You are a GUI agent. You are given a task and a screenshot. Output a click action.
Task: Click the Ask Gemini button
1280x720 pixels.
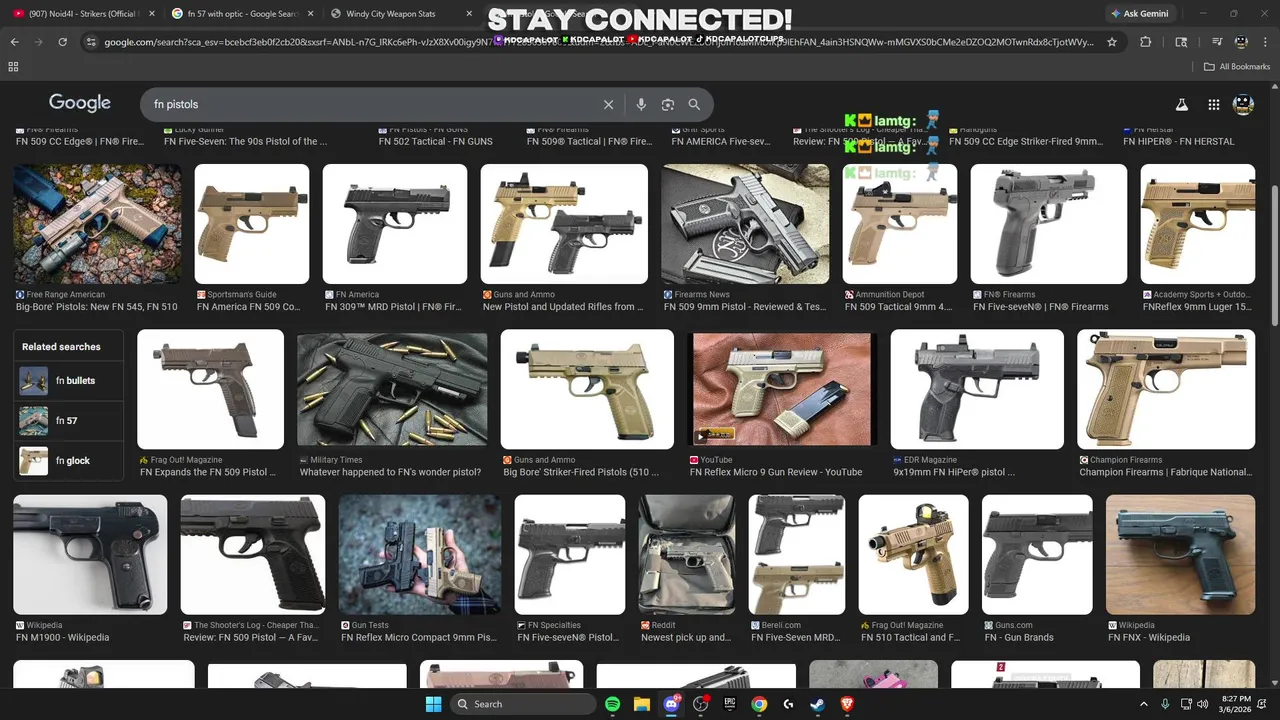(x=1139, y=14)
